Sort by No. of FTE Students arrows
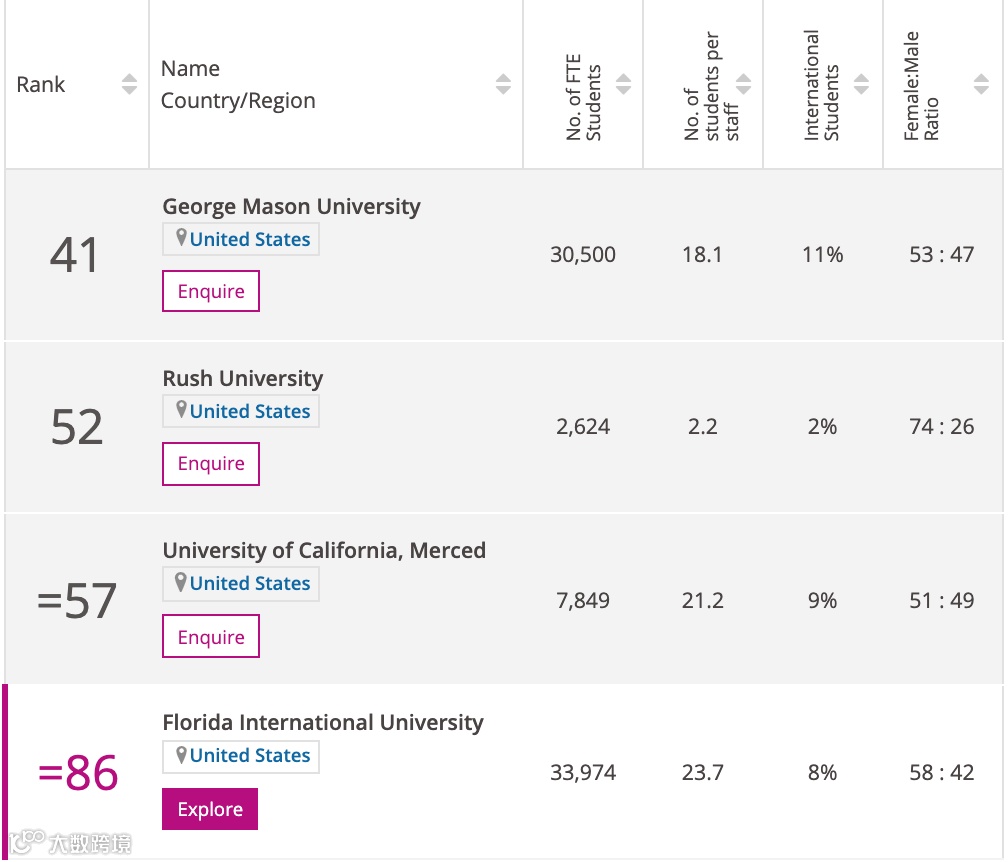The image size is (1008, 862). [623, 85]
